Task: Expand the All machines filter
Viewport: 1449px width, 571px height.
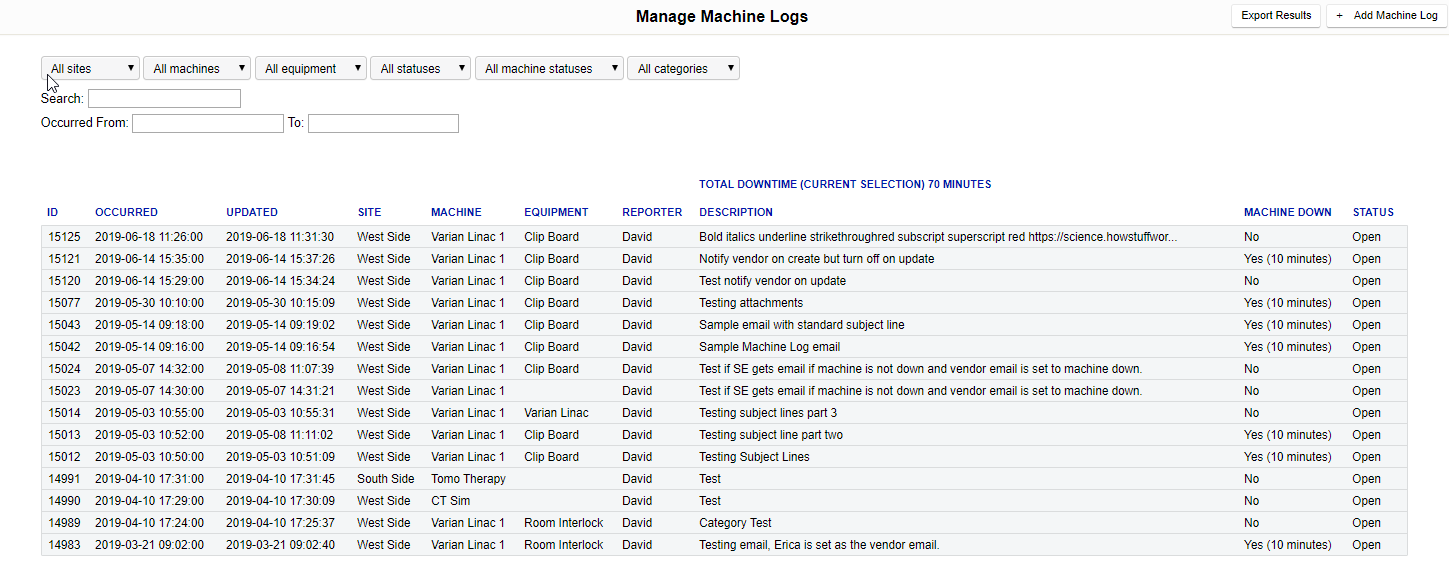Action: [197, 69]
